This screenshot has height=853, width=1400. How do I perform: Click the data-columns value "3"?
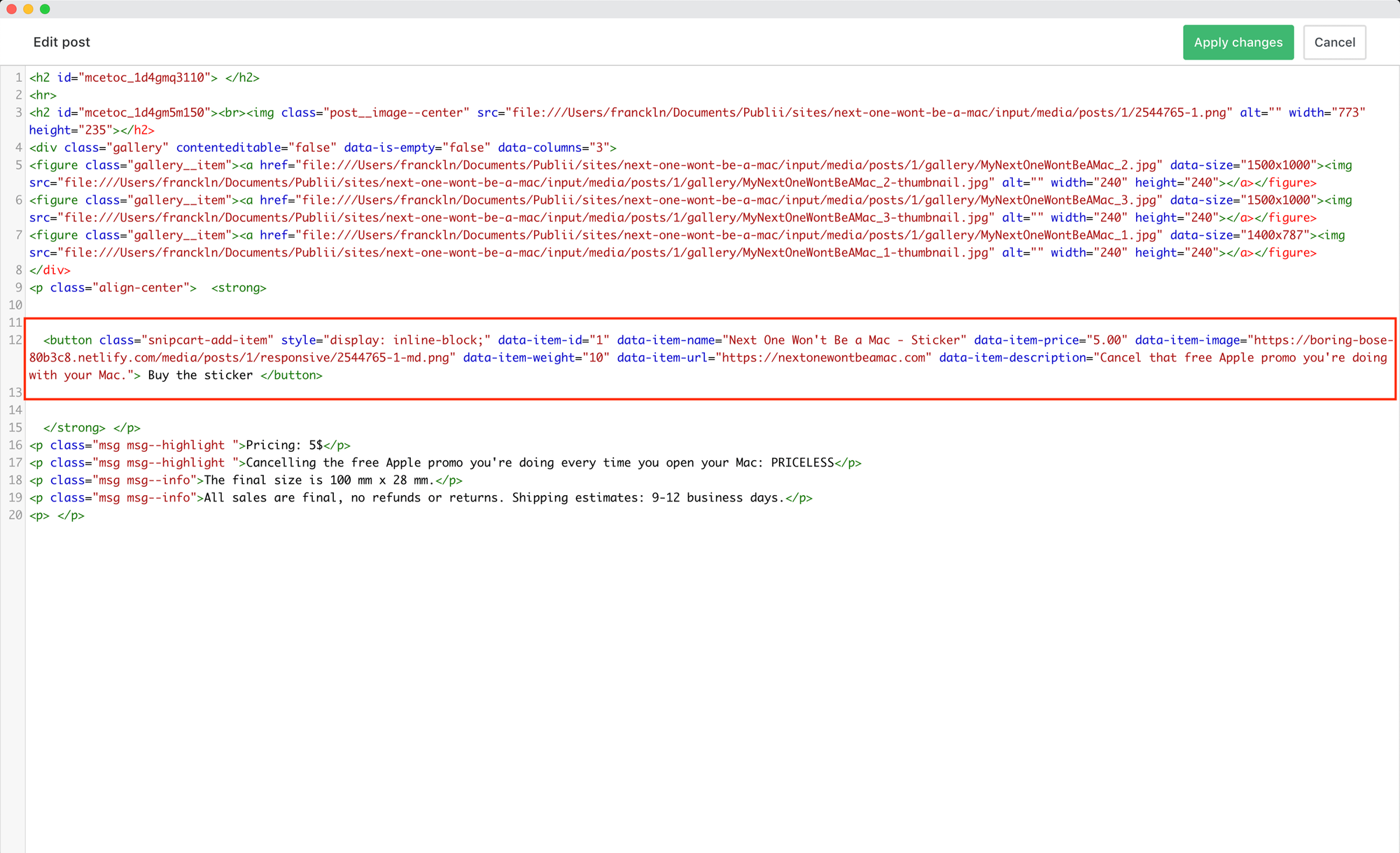click(x=599, y=148)
